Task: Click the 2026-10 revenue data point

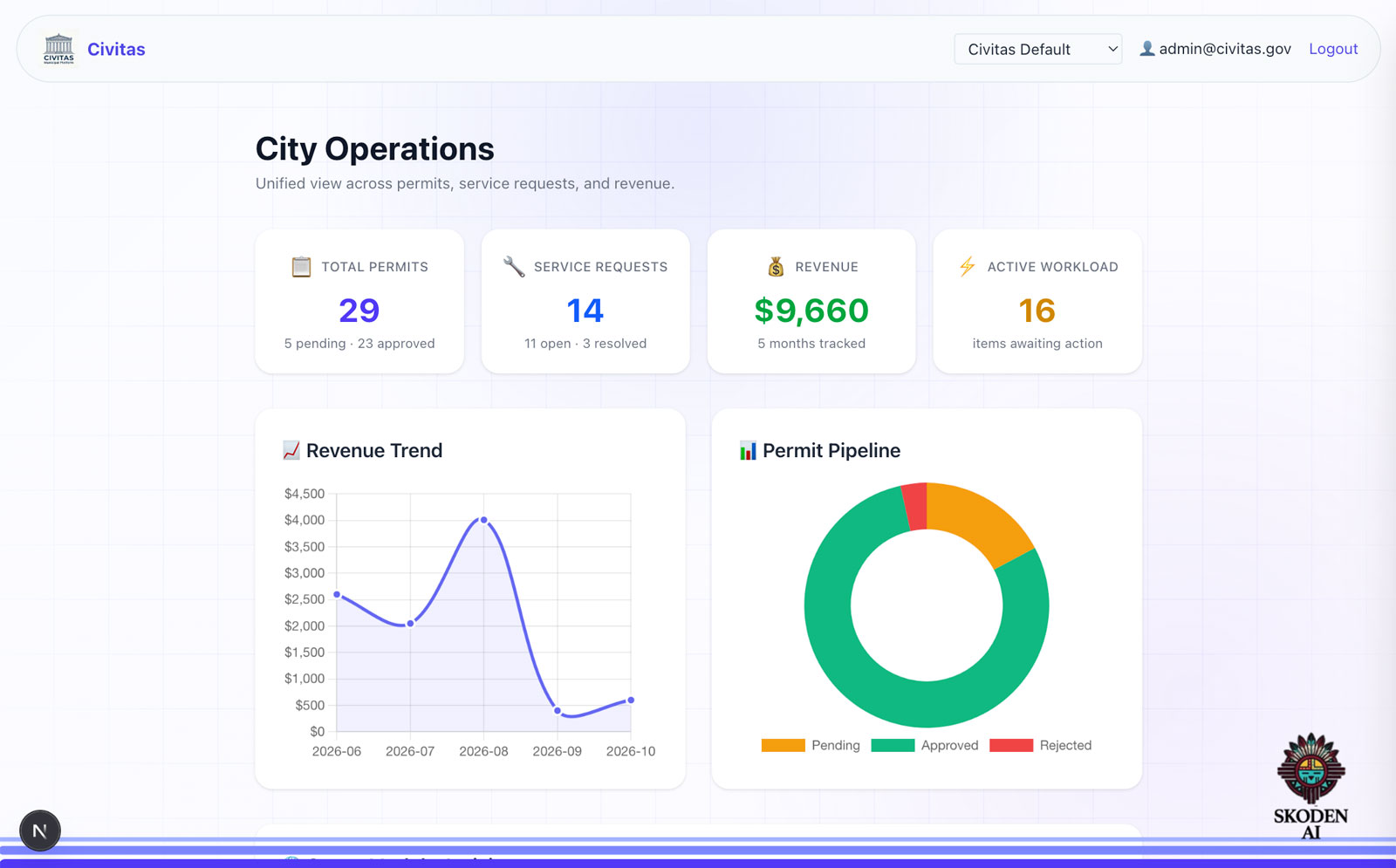Action: click(x=631, y=700)
